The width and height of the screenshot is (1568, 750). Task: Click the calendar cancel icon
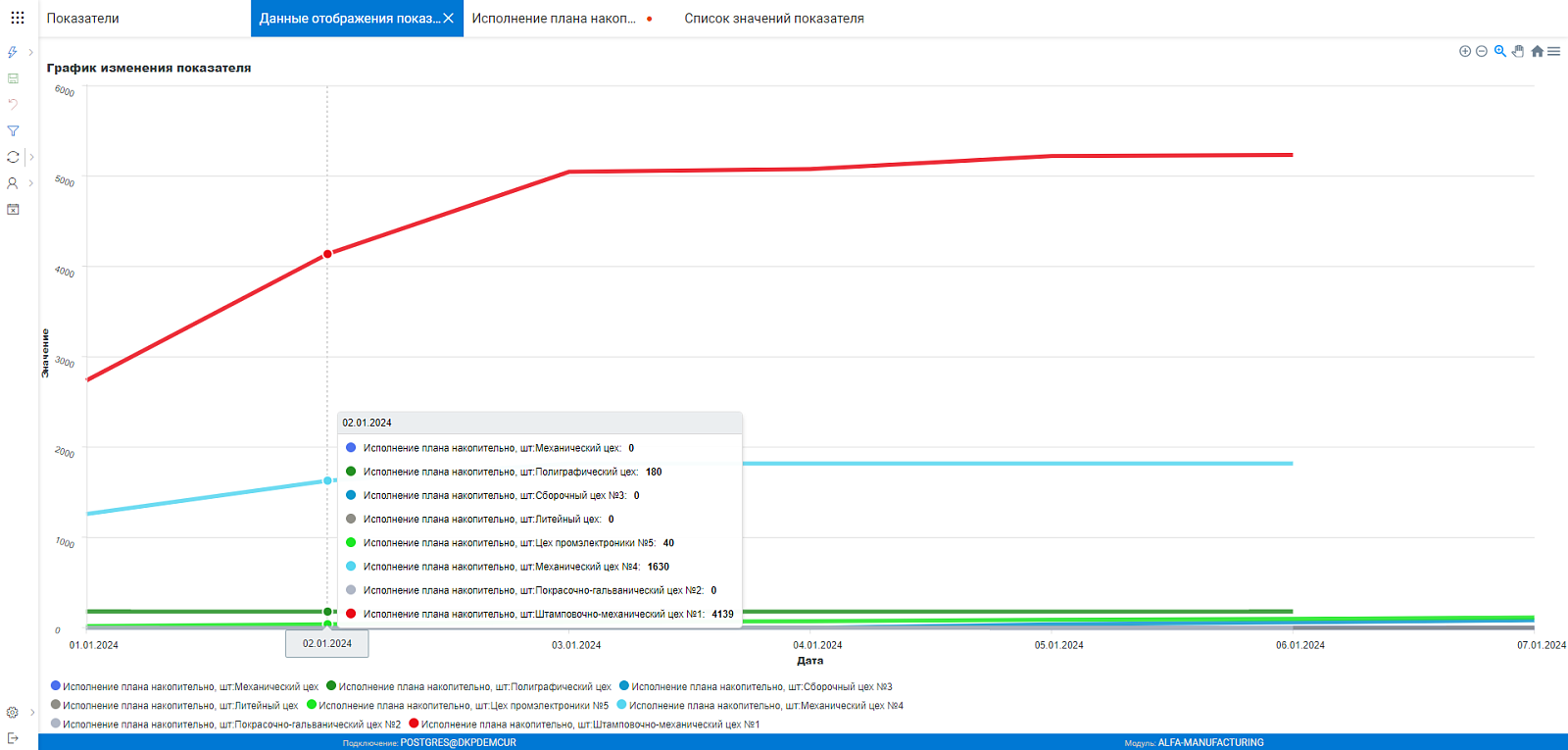tap(13, 209)
